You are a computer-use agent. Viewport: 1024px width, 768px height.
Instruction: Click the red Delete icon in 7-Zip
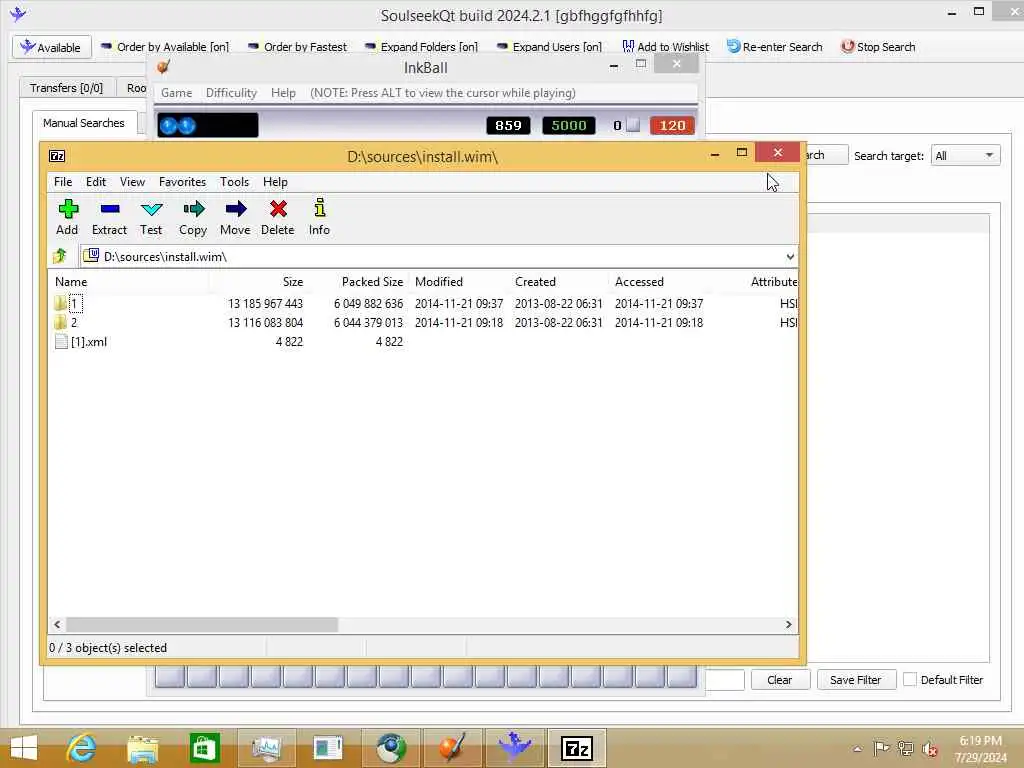click(x=278, y=217)
